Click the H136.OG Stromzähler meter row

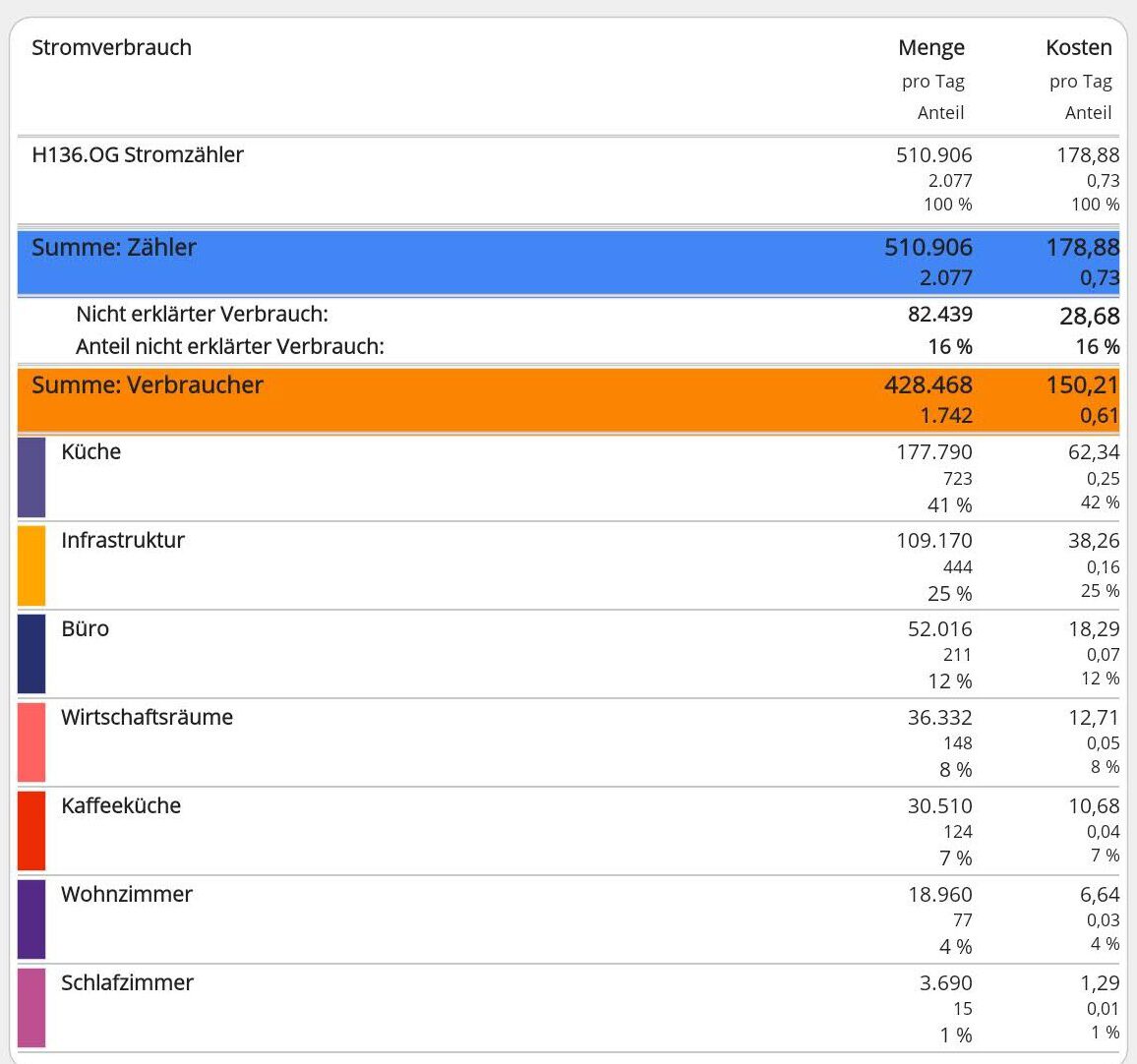pyautogui.click(x=138, y=155)
